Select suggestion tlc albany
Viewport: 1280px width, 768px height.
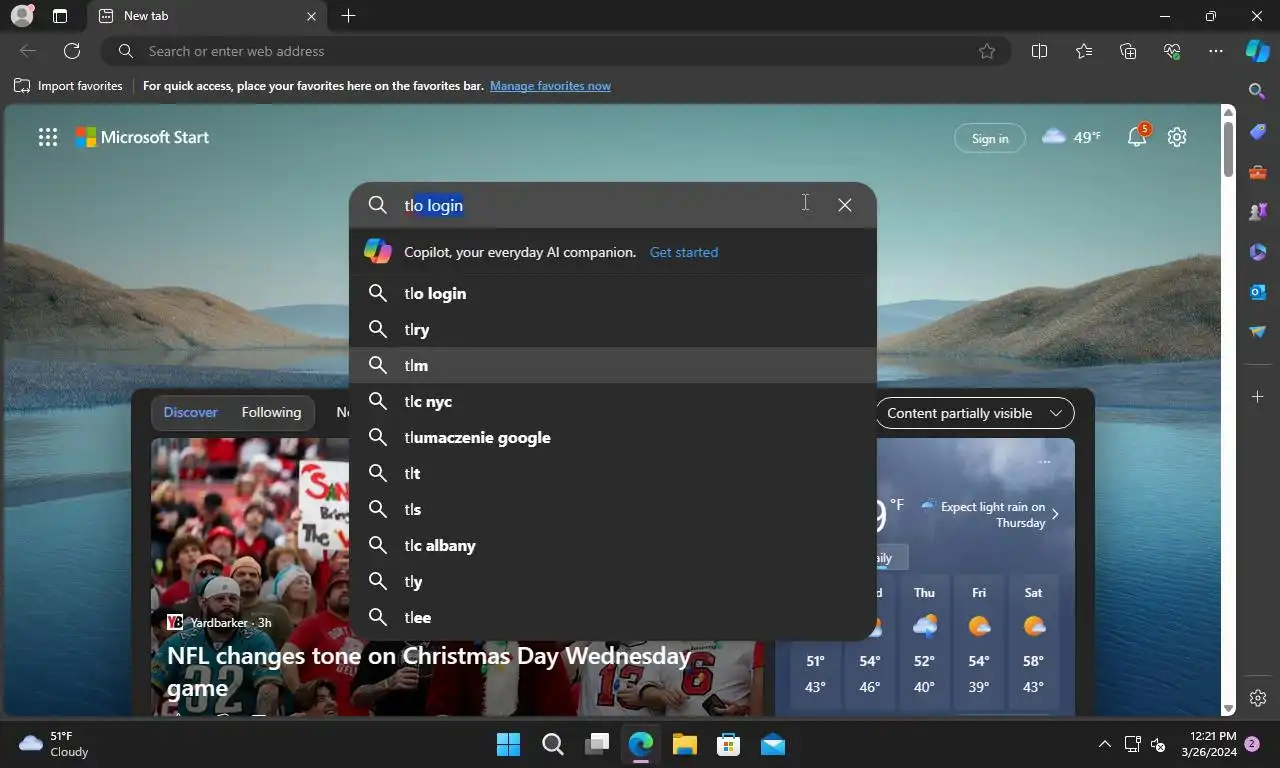coord(613,545)
